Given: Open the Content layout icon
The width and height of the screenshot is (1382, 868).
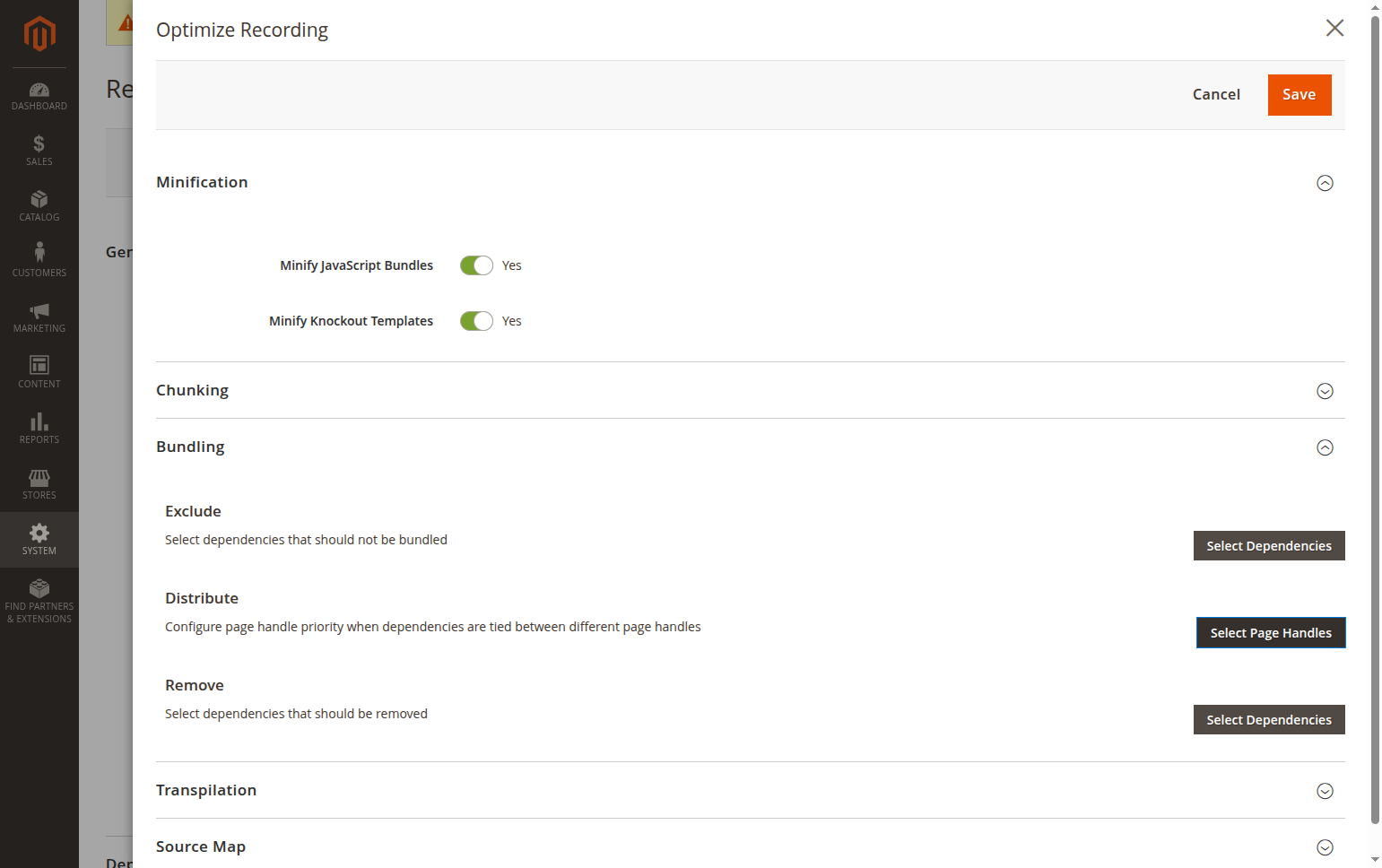Looking at the screenshot, I should [x=39, y=365].
